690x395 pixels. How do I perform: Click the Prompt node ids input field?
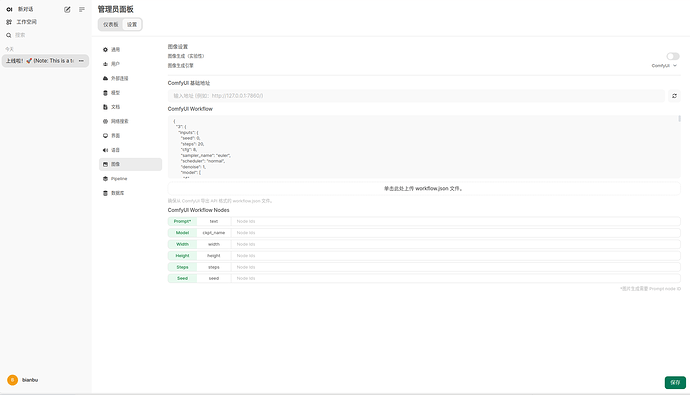click(455, 221)
